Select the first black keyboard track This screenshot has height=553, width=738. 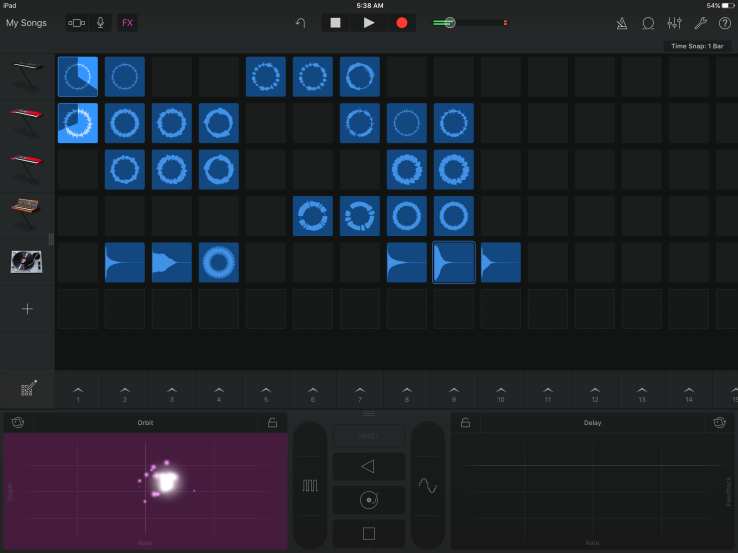(x=27, y=76)
